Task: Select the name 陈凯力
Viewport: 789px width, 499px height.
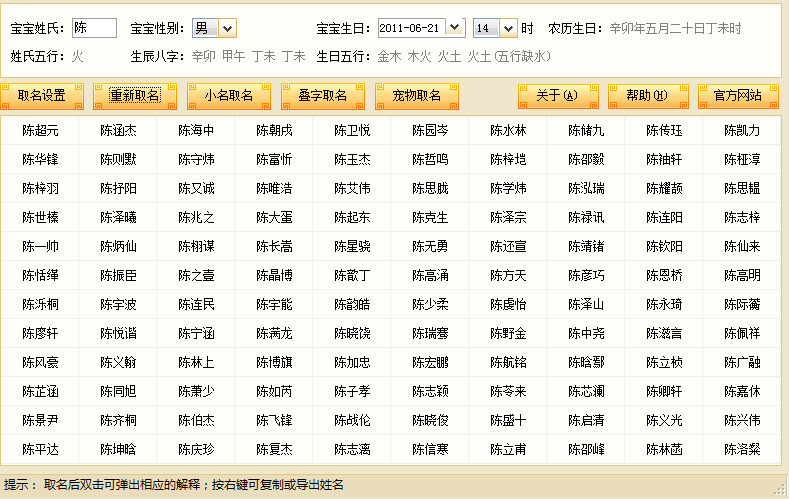Action: point(742,131)
